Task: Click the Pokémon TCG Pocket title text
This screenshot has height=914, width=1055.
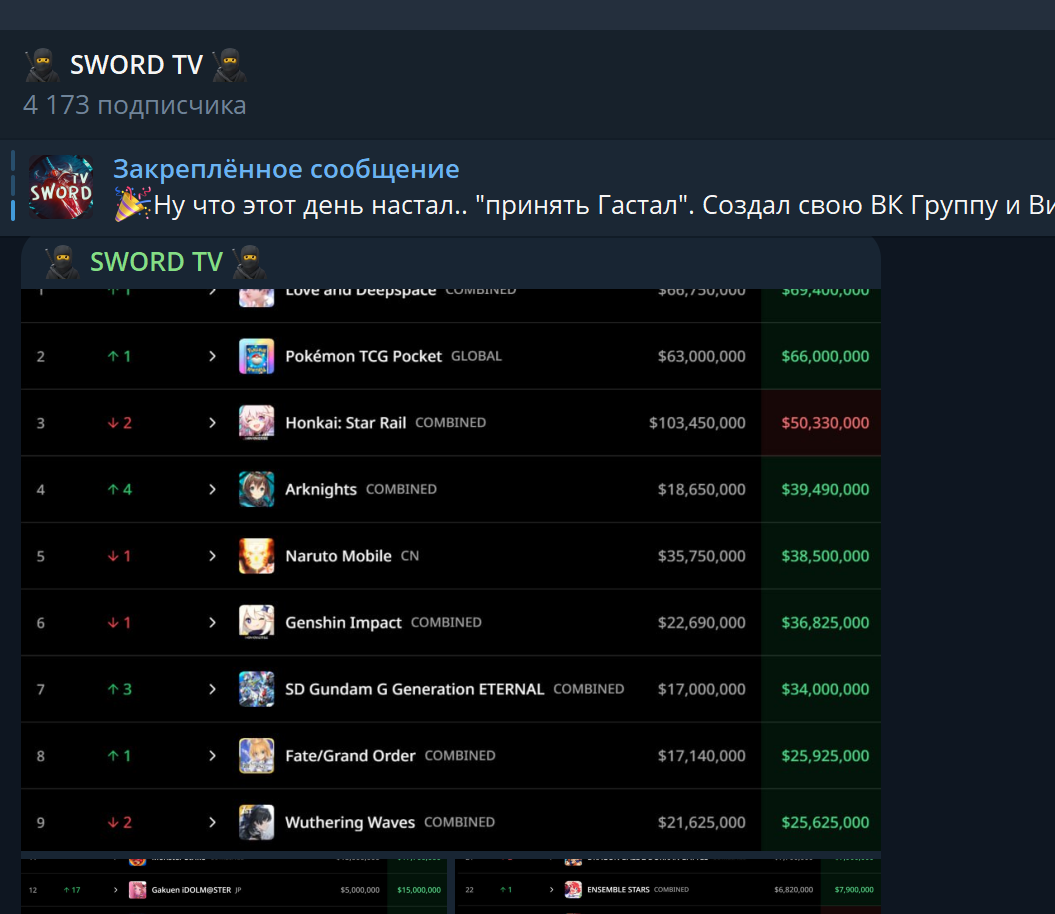Action: (363, 356)
